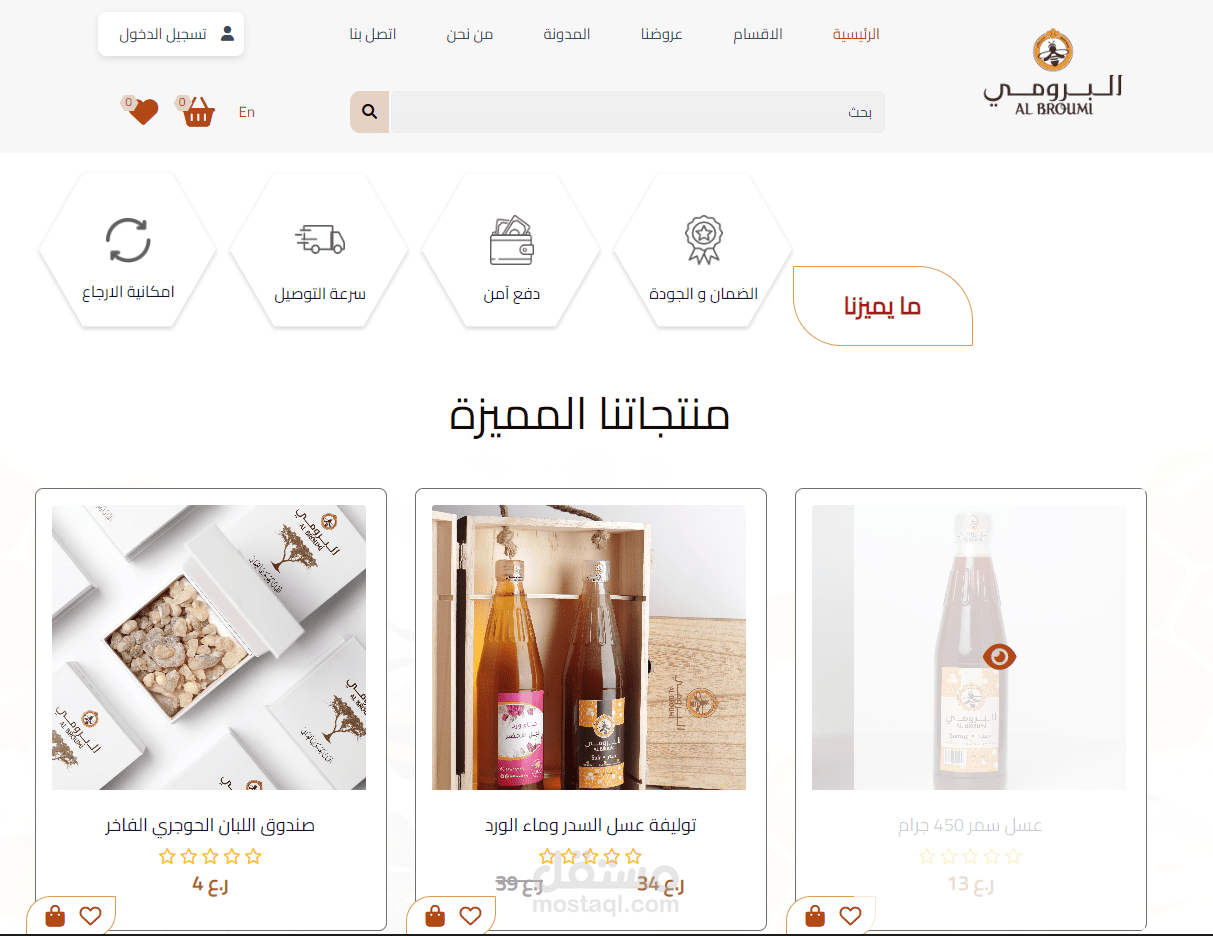Rate the Luban Hojari box using its stars
The image size is (1213, 936).
tap(210, 856)
